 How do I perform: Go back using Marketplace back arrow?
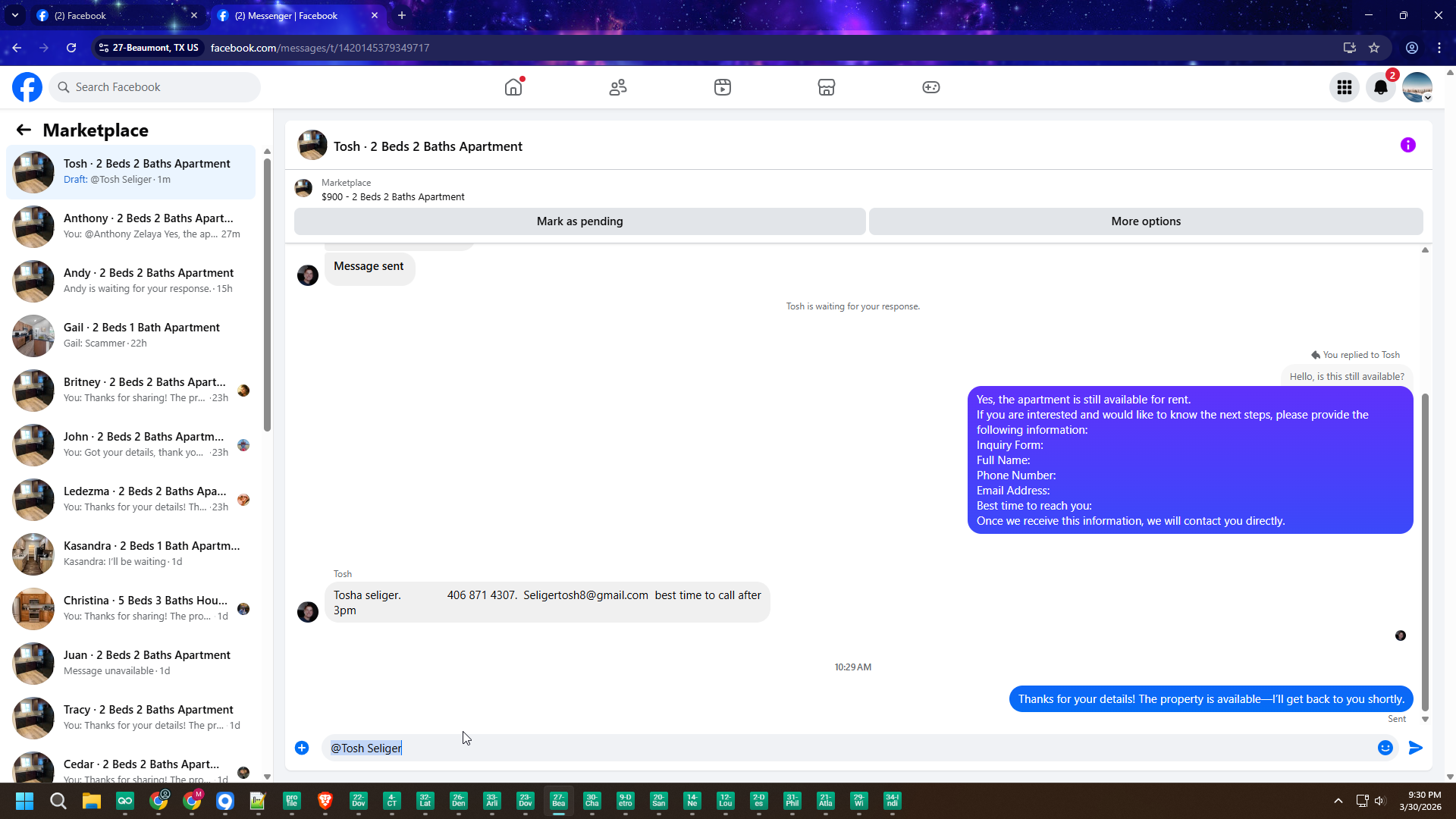point(24,130)
